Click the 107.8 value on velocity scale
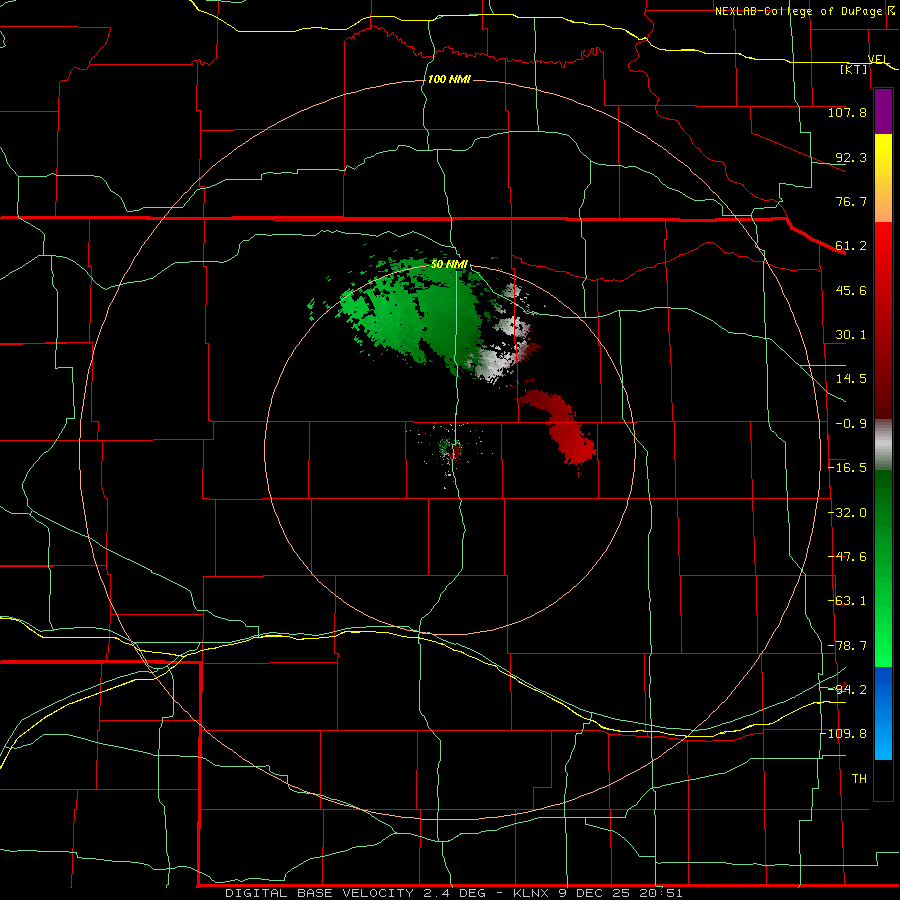 pos(847,112)
